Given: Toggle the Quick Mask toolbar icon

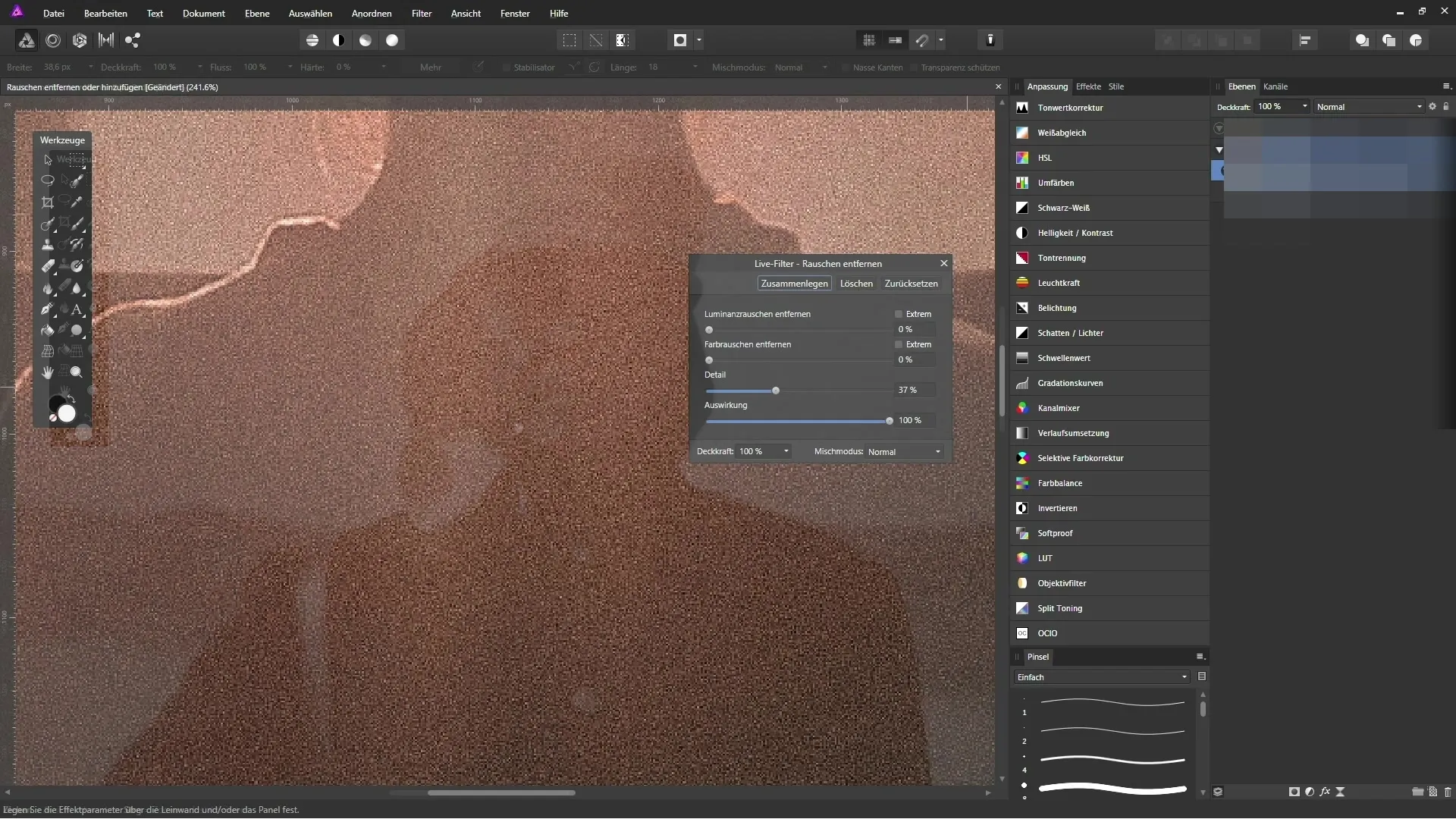Looking at the screenshot, I should point(680,40).
